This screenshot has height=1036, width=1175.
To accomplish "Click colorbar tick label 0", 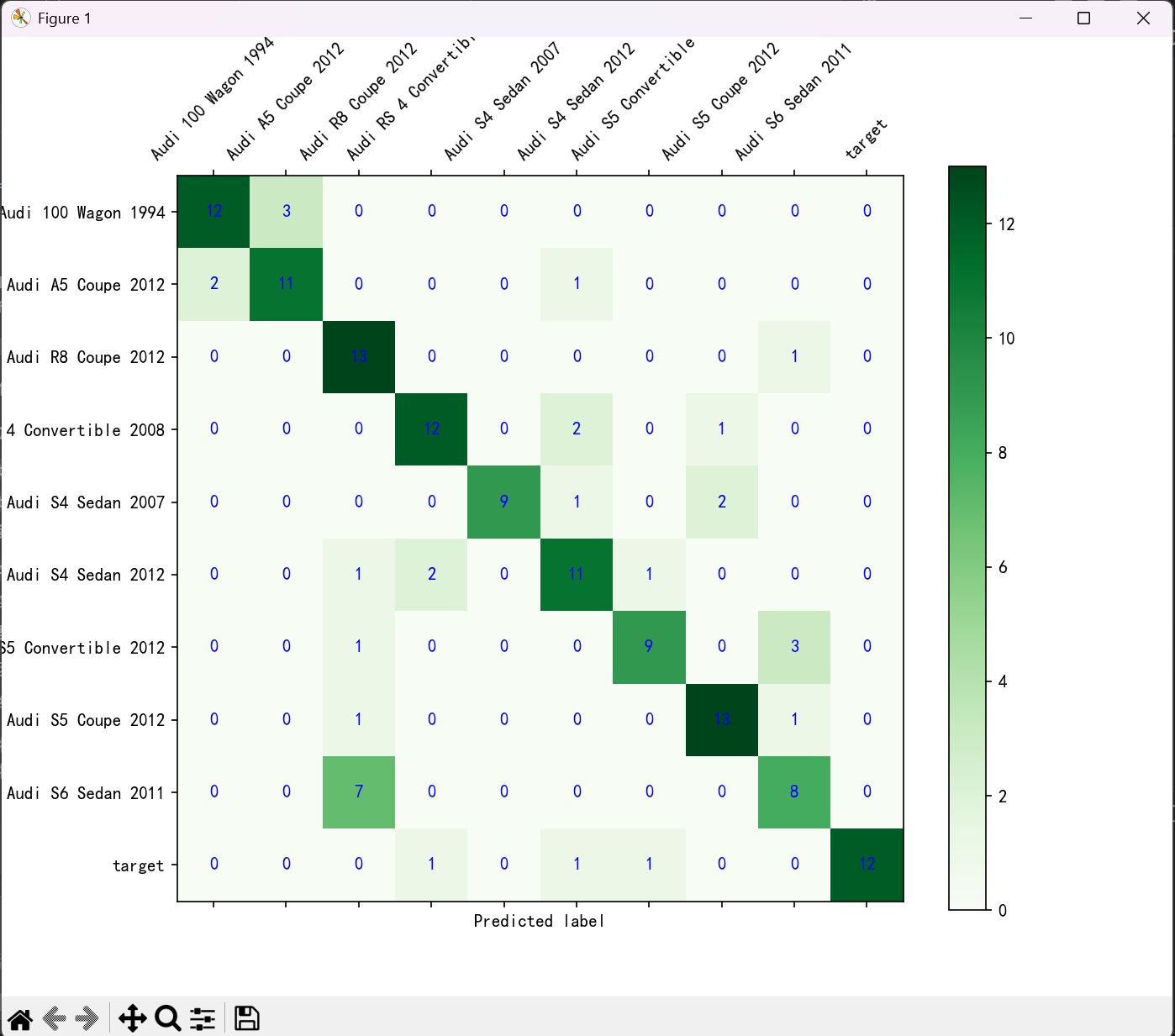I will [x=1002, y=910].
